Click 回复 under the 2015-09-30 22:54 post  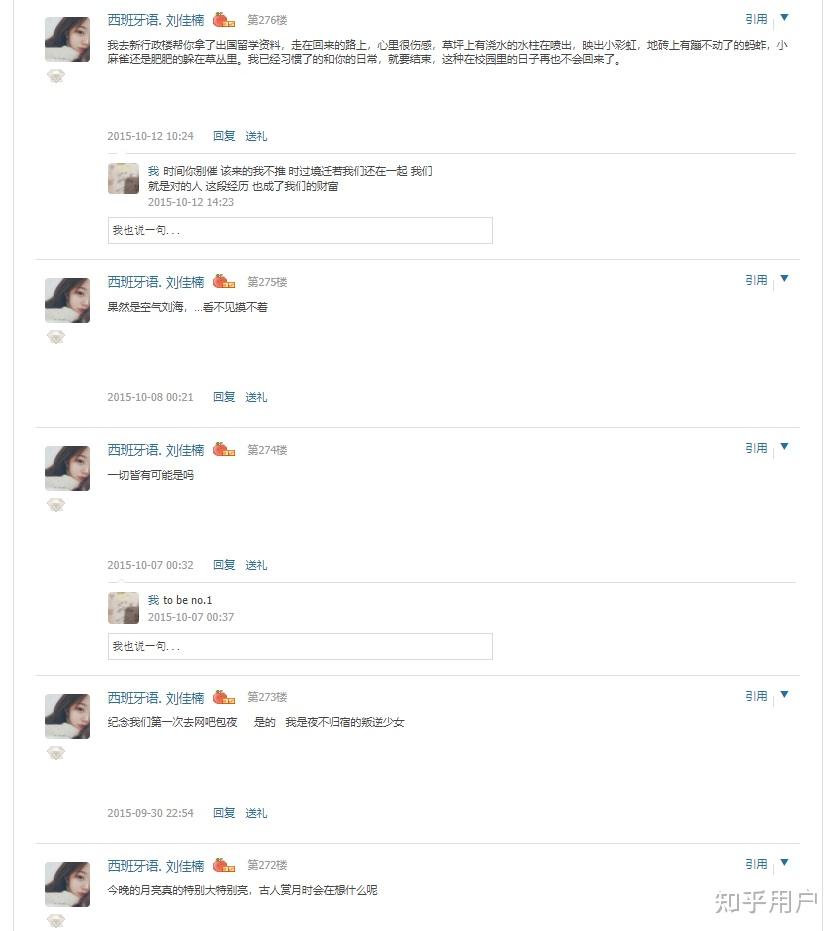(224, 813)
